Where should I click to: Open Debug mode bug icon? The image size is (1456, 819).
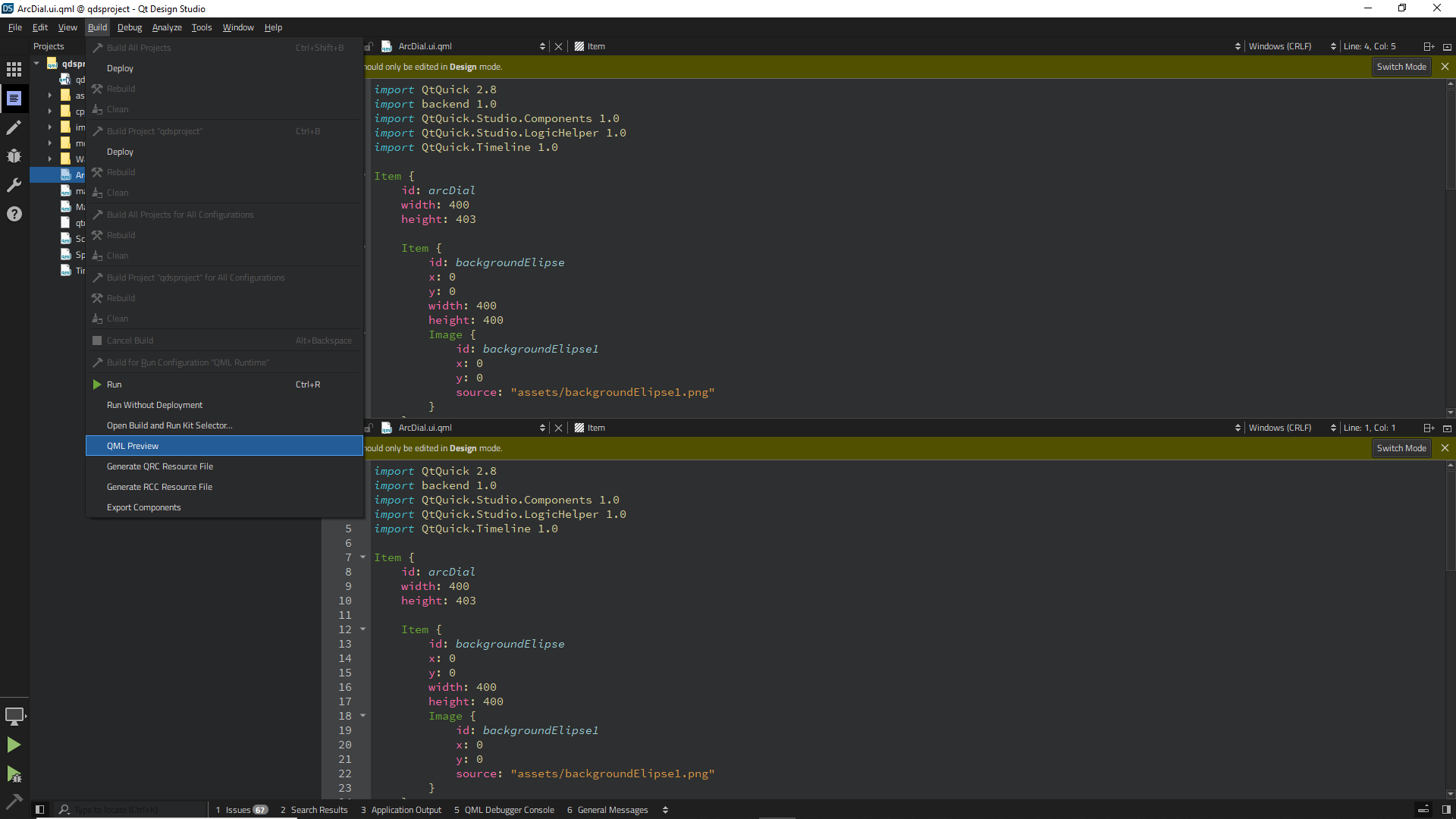pyautogui.click(x=14, y=156)
